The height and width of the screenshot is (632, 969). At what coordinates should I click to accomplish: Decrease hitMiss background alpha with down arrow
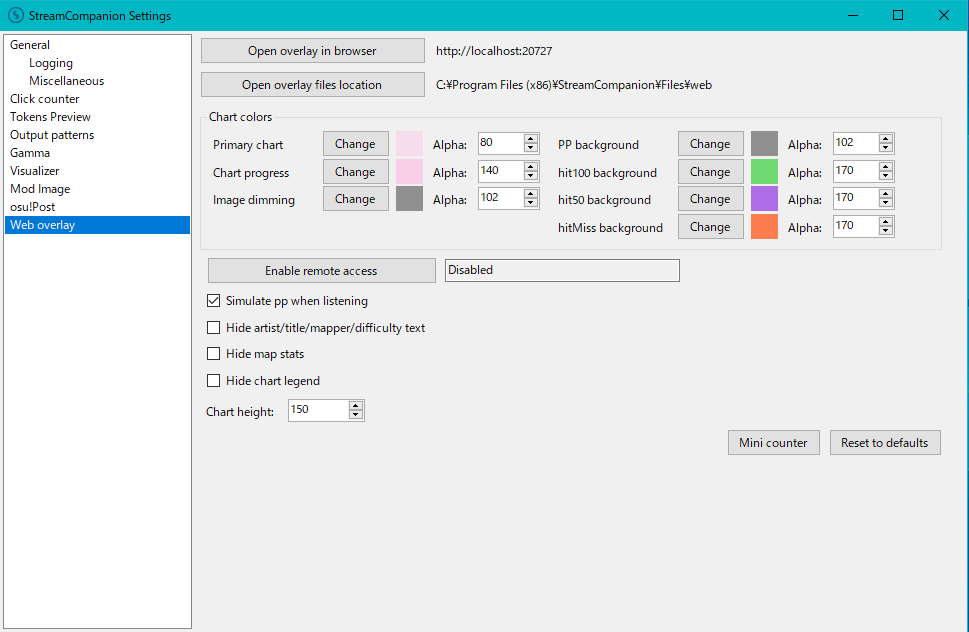pos(886,230)
